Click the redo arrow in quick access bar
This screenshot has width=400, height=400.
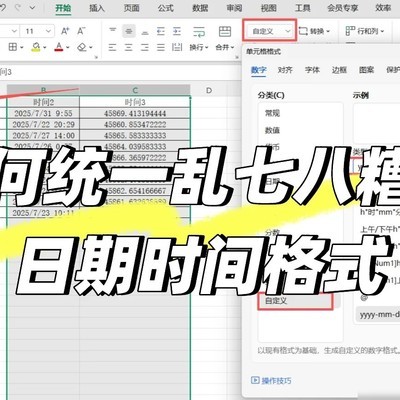(x=18, y=8)
